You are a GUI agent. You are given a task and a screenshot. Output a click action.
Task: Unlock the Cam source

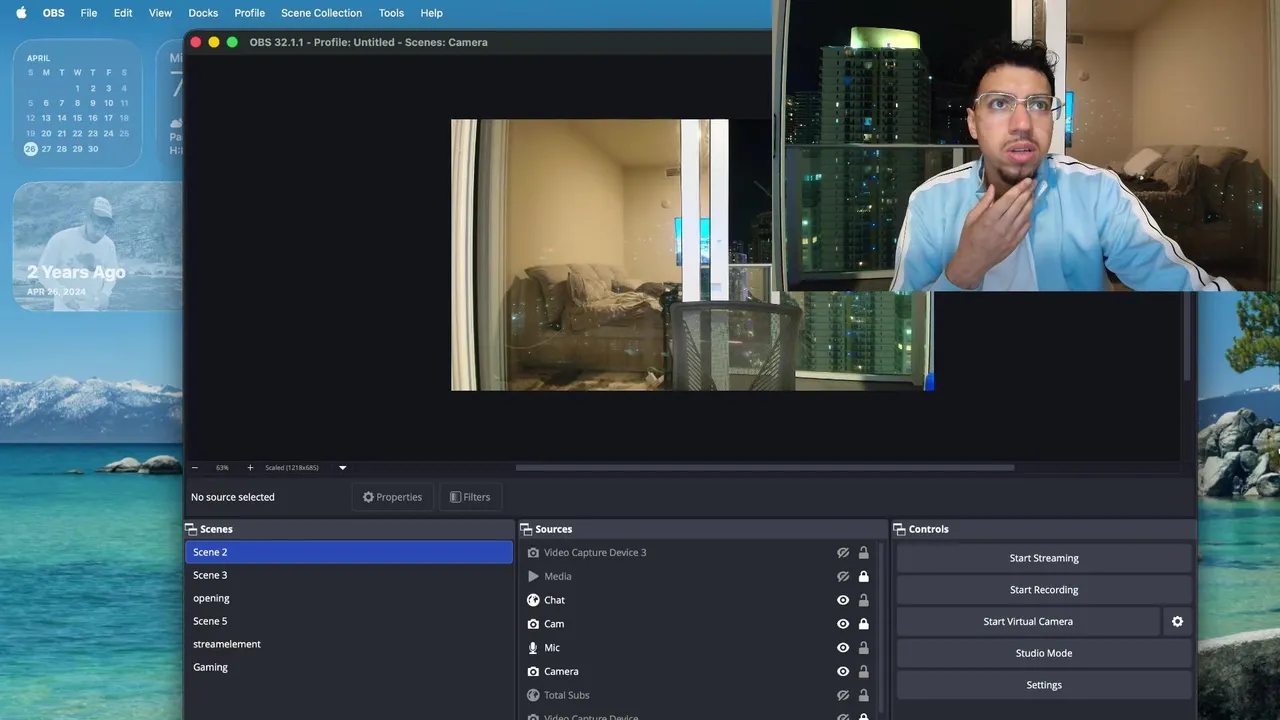tap(863, 624)
